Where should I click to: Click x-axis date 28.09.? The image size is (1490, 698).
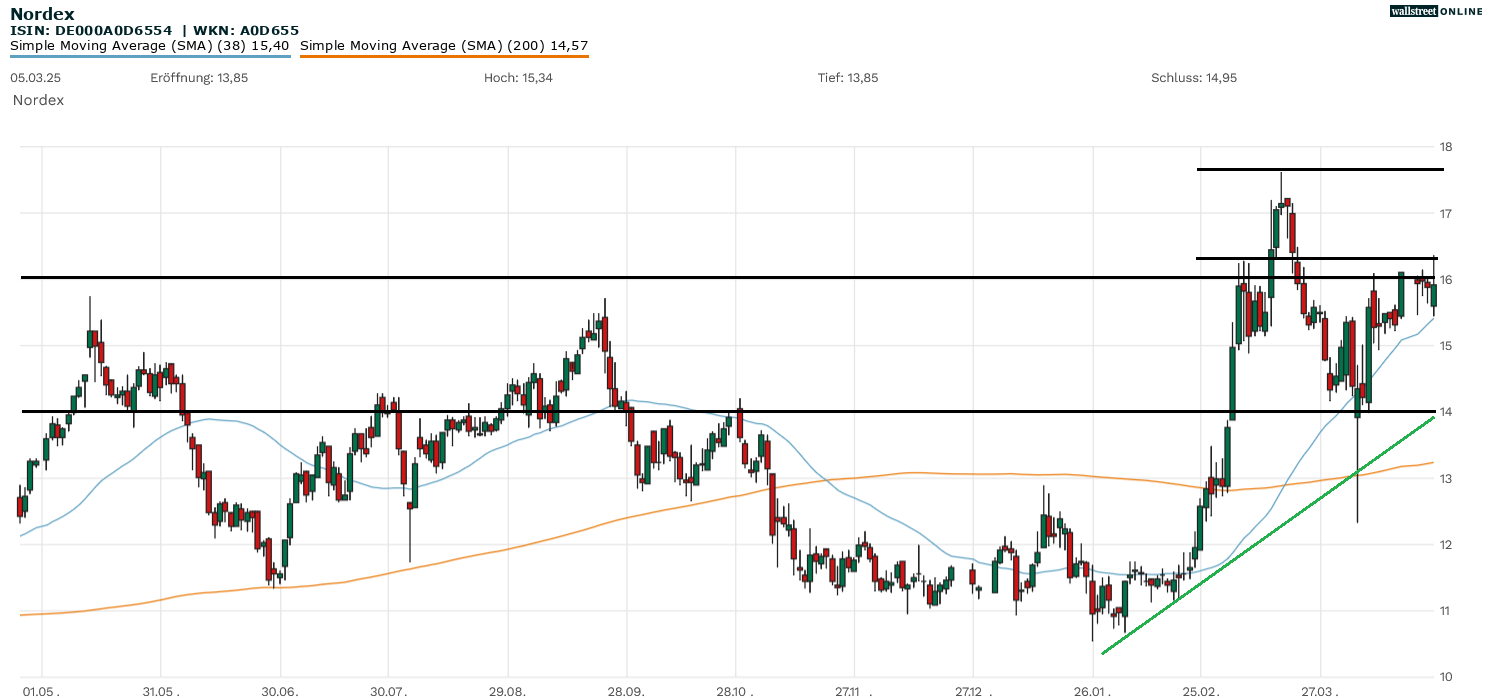(626, 690)
